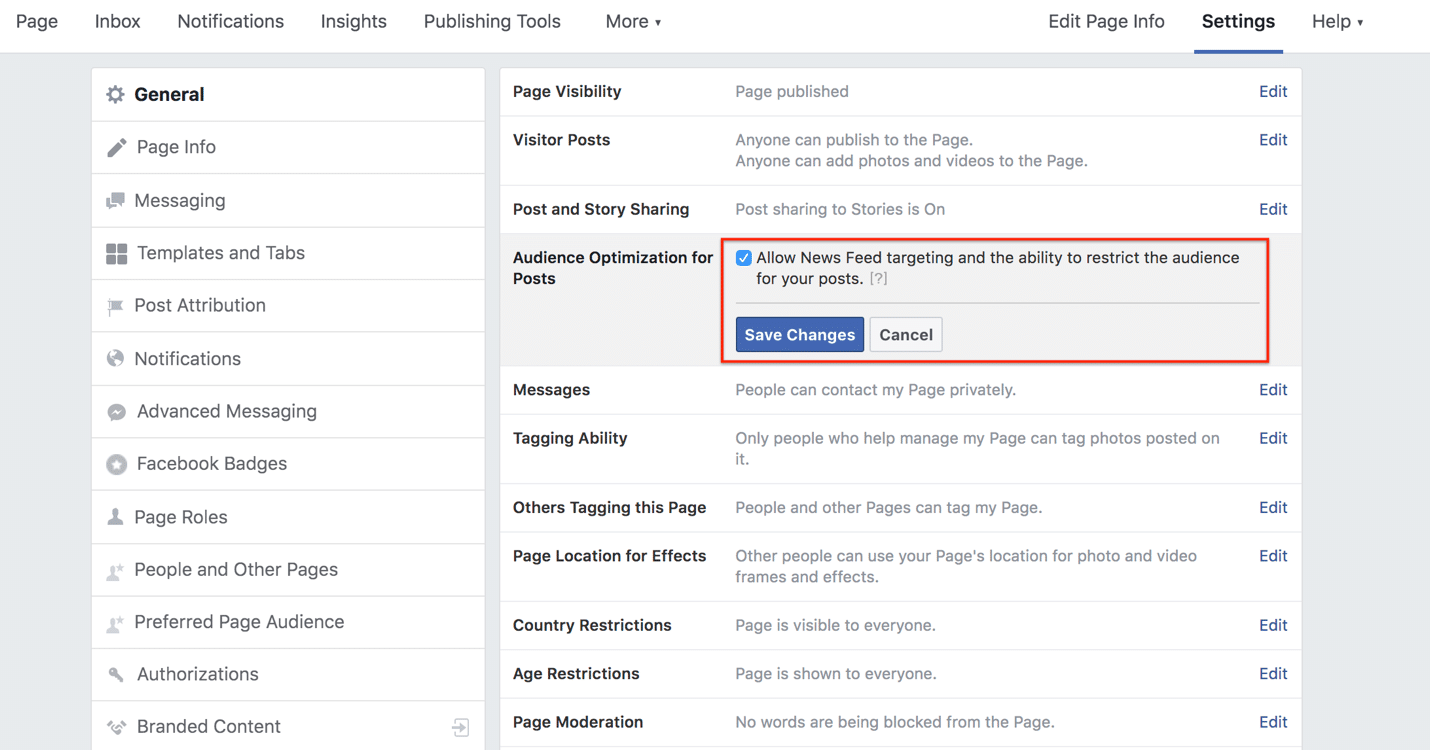Open the Publishing Tools tab
1430x750 pixels.
(492, 22)
